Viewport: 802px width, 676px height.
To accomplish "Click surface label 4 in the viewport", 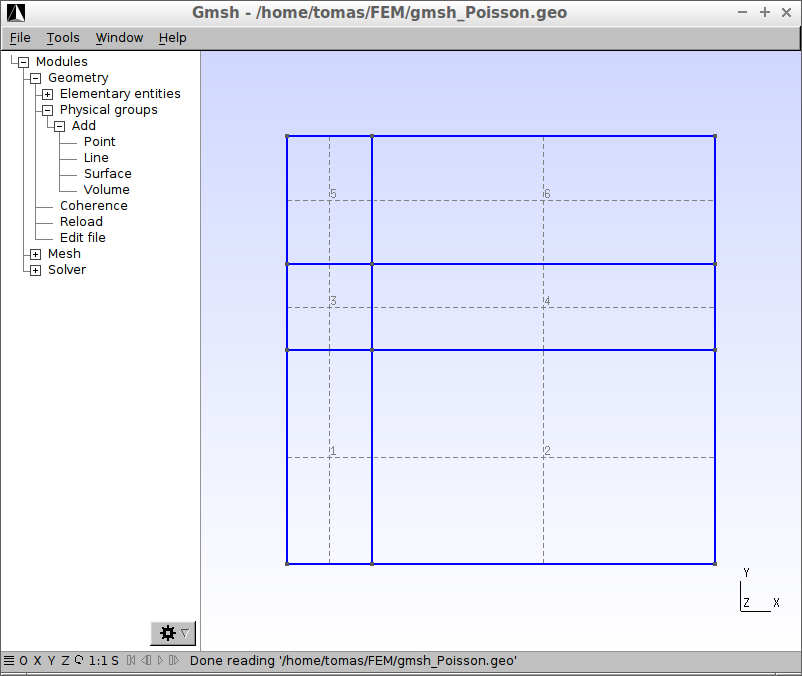I will pos(547,301).
